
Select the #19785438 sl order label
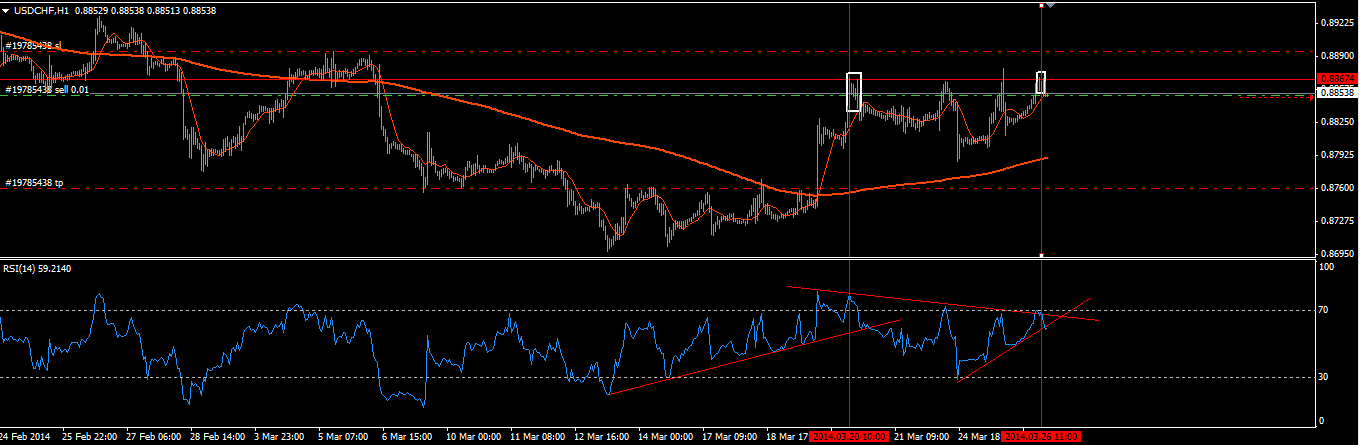point(33,46)
